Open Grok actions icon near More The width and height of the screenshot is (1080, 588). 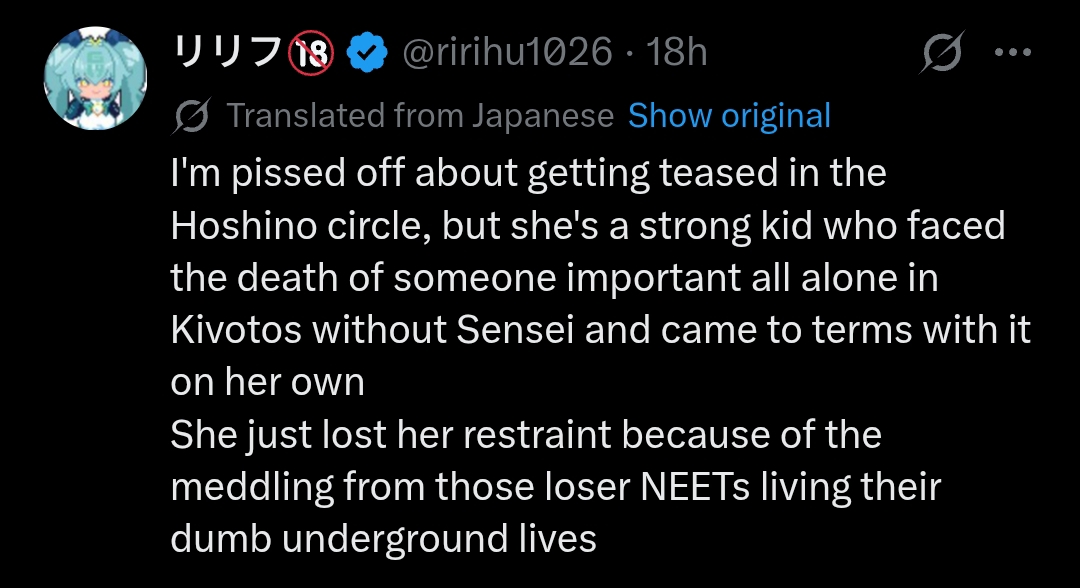[x=942, y=52]
